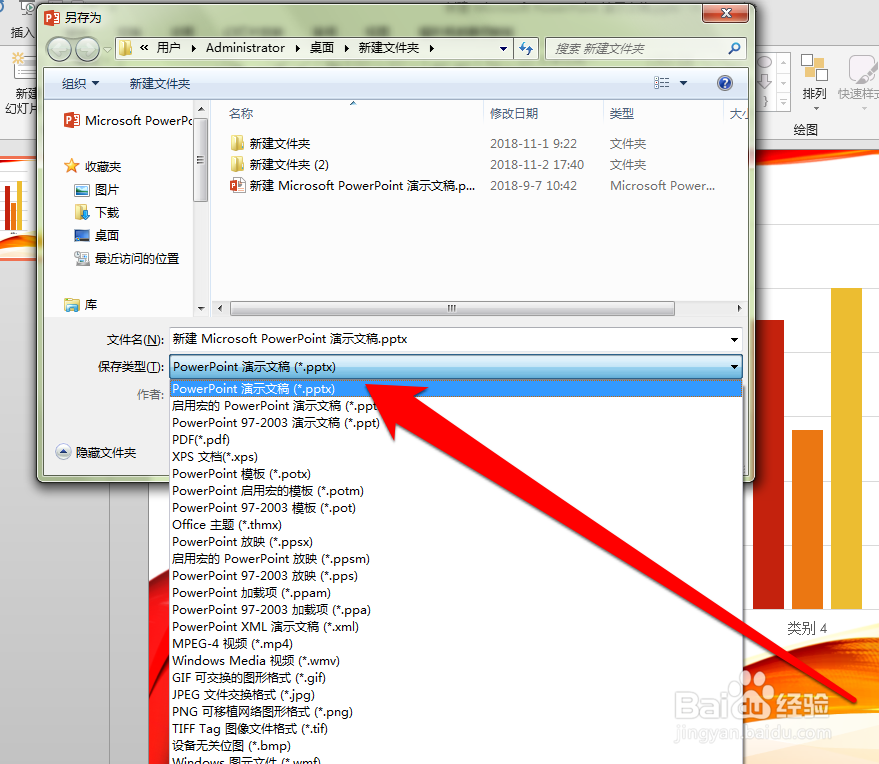Open the help question mark icon
The height and width of the screenshot is (764, 879).
tap(724, 84)
